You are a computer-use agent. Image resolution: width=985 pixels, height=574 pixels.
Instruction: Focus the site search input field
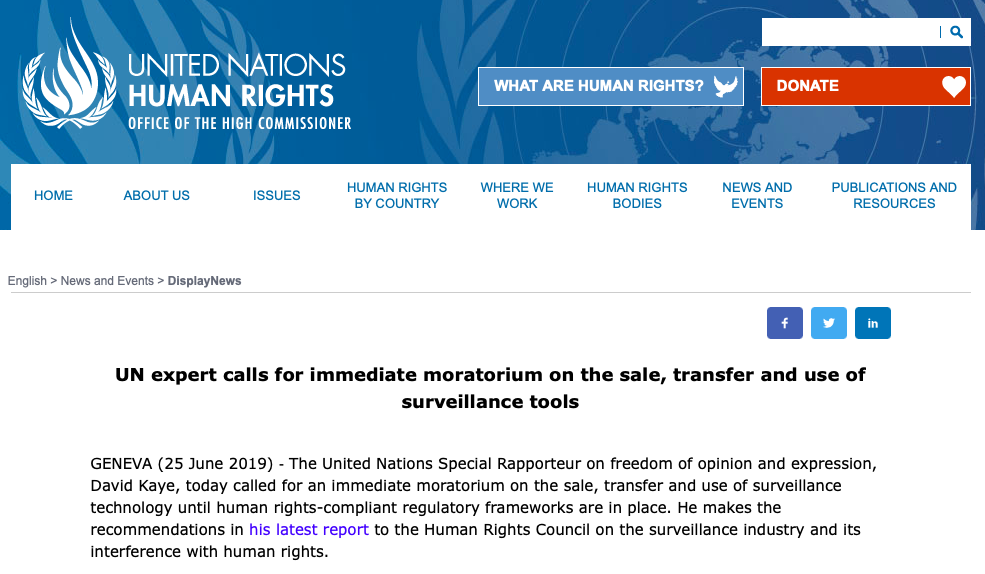(x=850, y=32)
